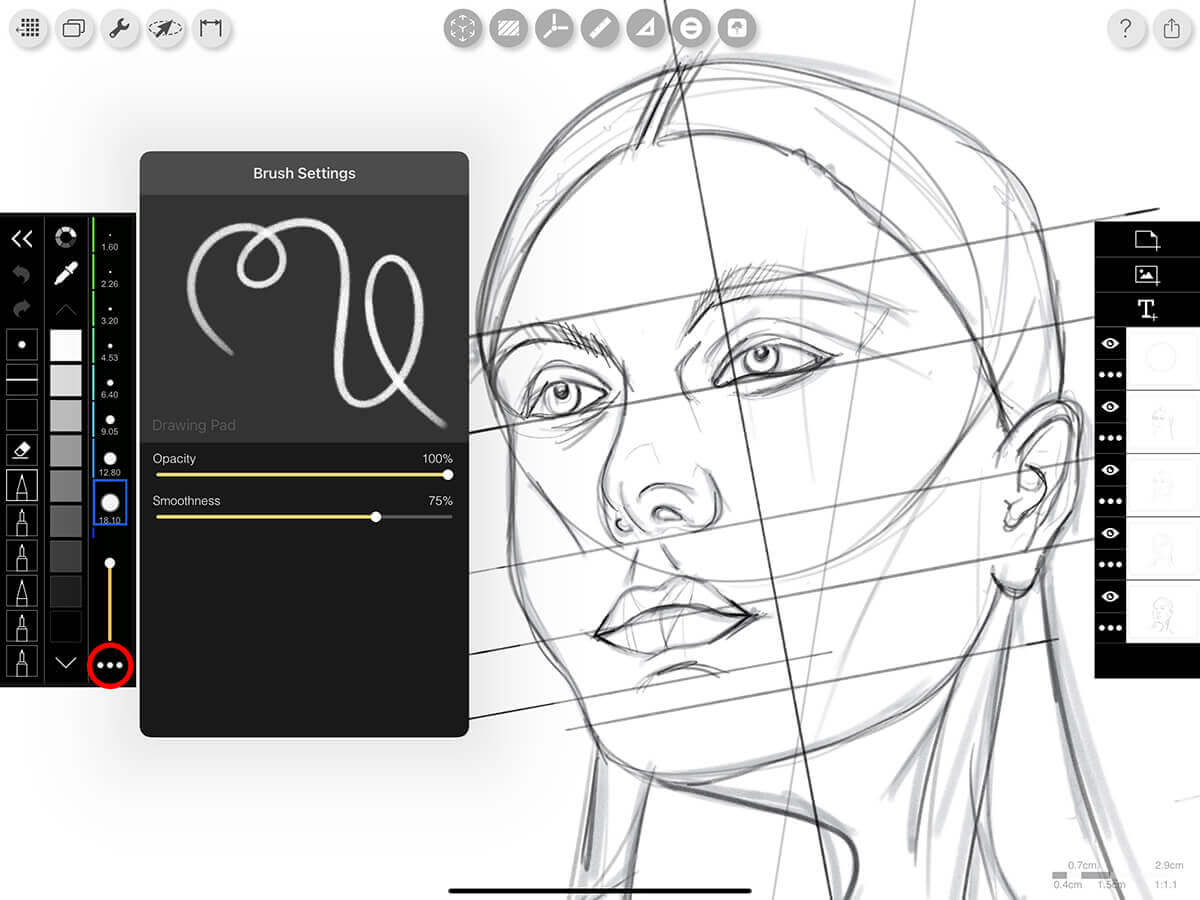Viewport: 1200px width, 900px height.
Task: Toggle visibility of the third layer
Action: (x=1110, y=470)
